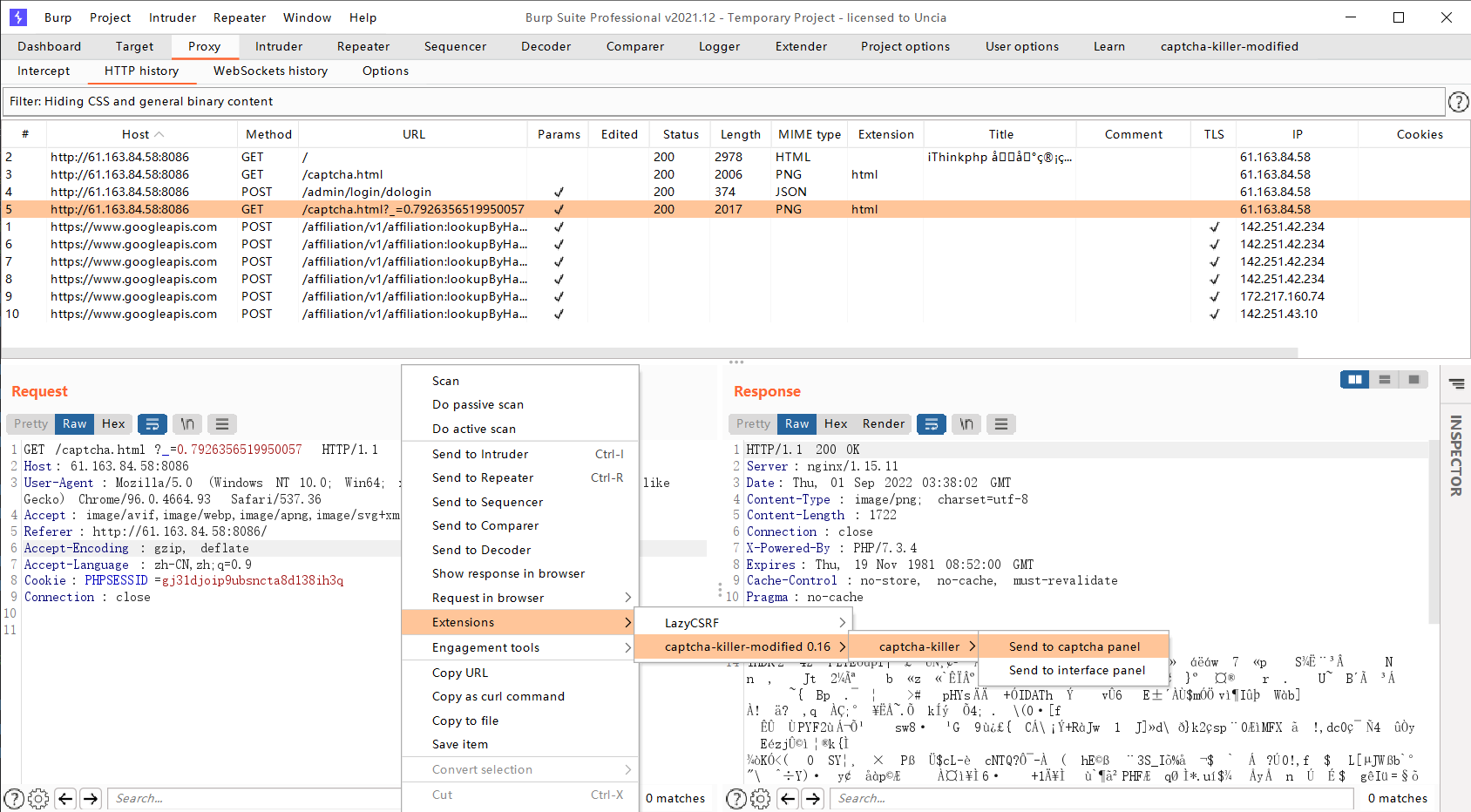The image size is (1471, 812).
Task: Choose Send to captcha panel
Action: pos(1074,646)
